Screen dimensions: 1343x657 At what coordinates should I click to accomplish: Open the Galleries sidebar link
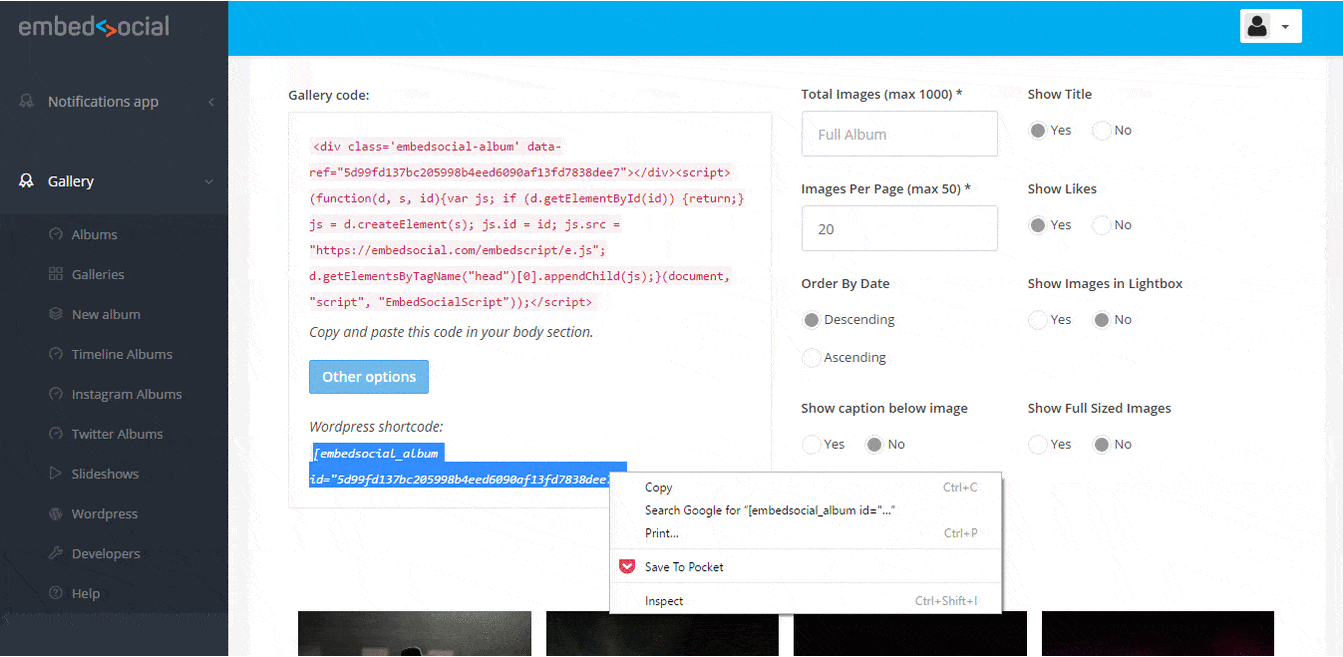[x=98, y=274]
